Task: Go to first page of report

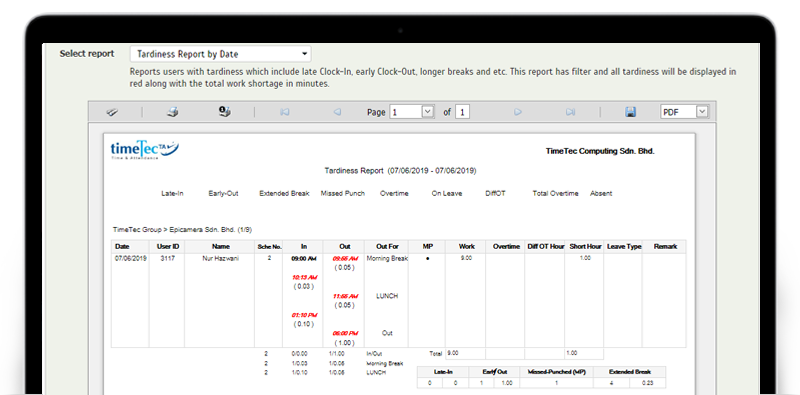Action: 285,112
